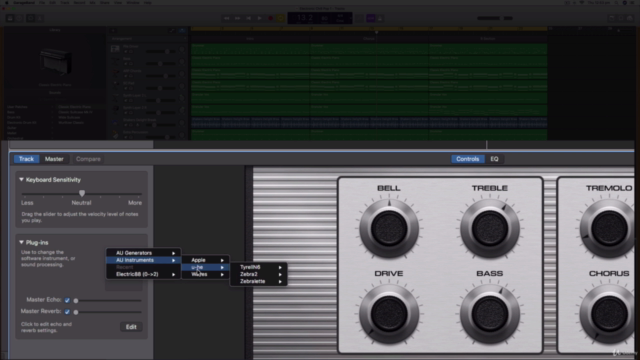Click the Master Echo slider handle
Image resolution: width=640 pixels, height=360 pixels.
(x=76, y=301)
